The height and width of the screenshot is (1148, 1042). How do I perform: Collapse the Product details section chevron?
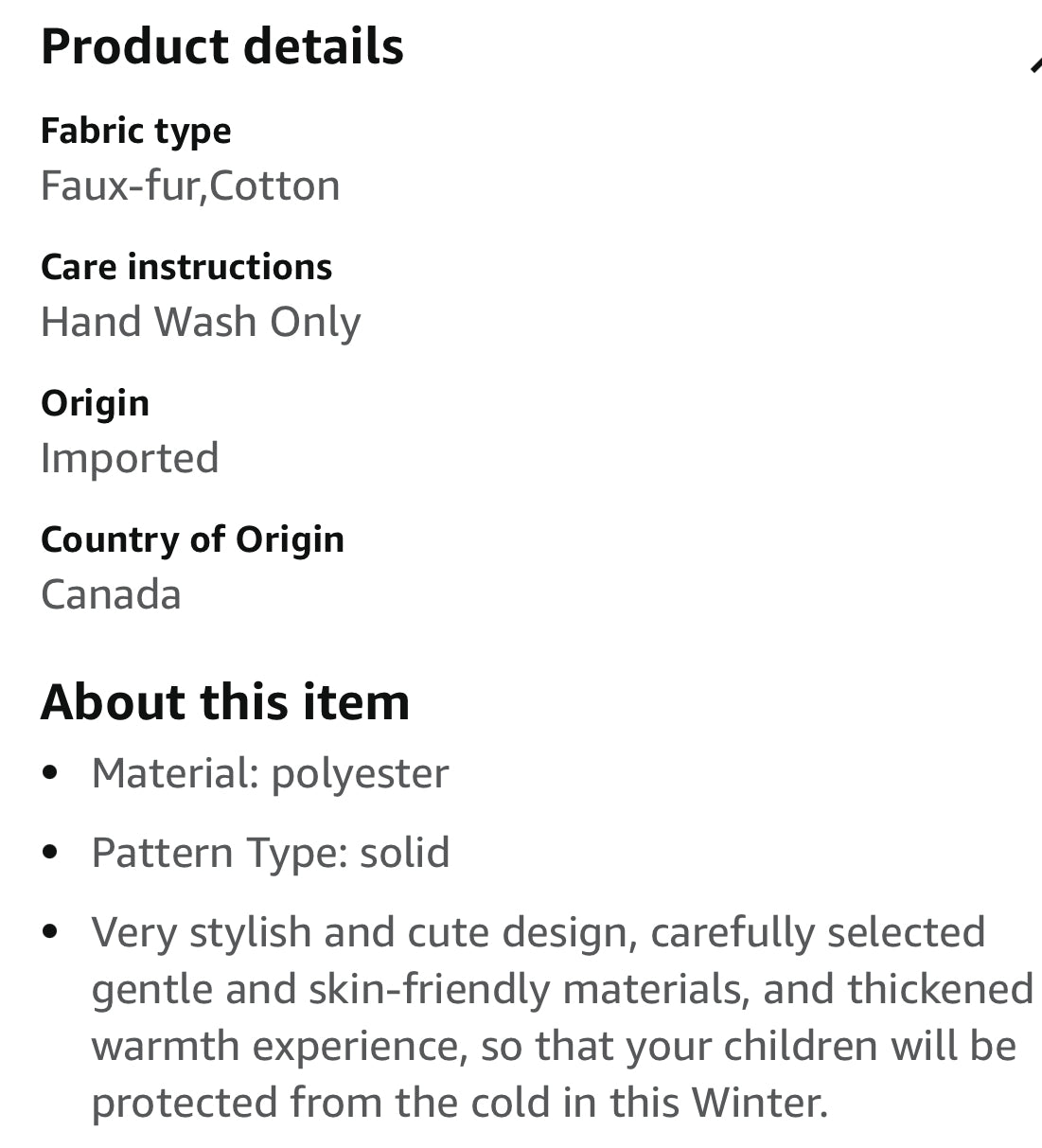click(1033, 64)
